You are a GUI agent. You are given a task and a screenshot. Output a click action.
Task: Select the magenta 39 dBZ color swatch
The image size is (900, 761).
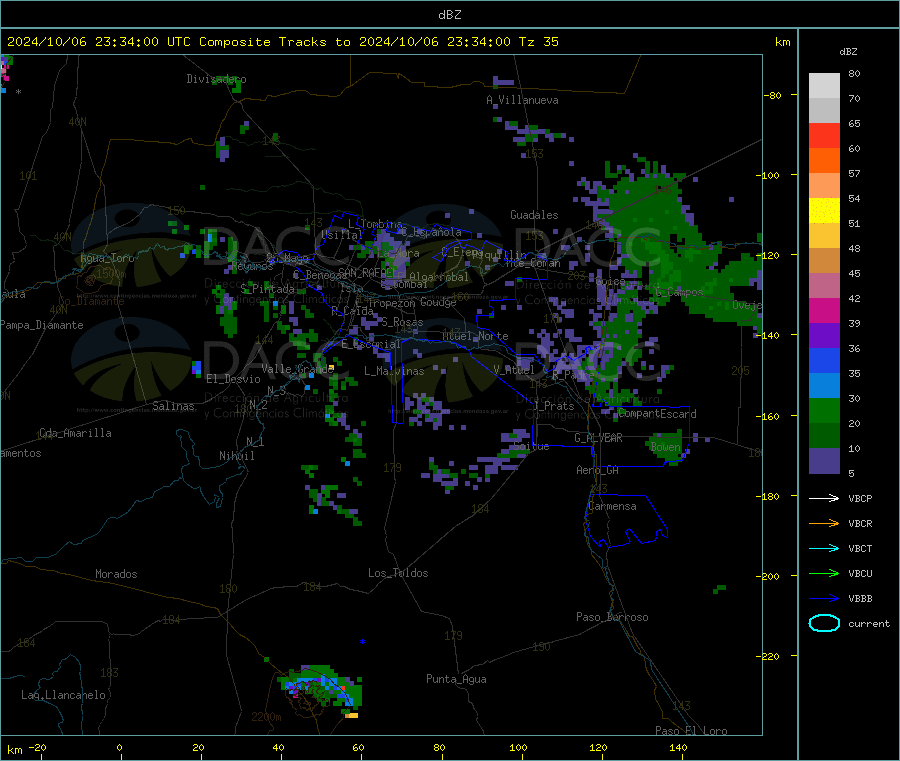(824, 310)
